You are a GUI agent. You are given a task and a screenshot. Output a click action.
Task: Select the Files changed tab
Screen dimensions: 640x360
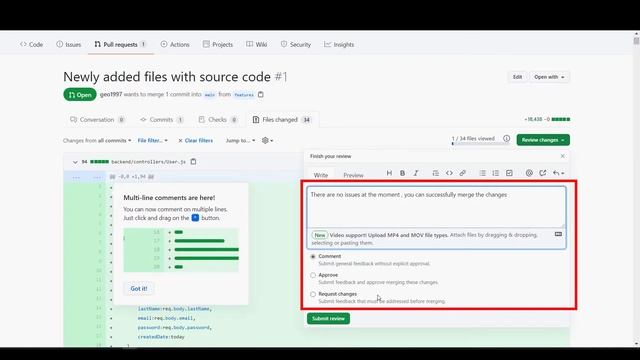click(x=282, y=120)
